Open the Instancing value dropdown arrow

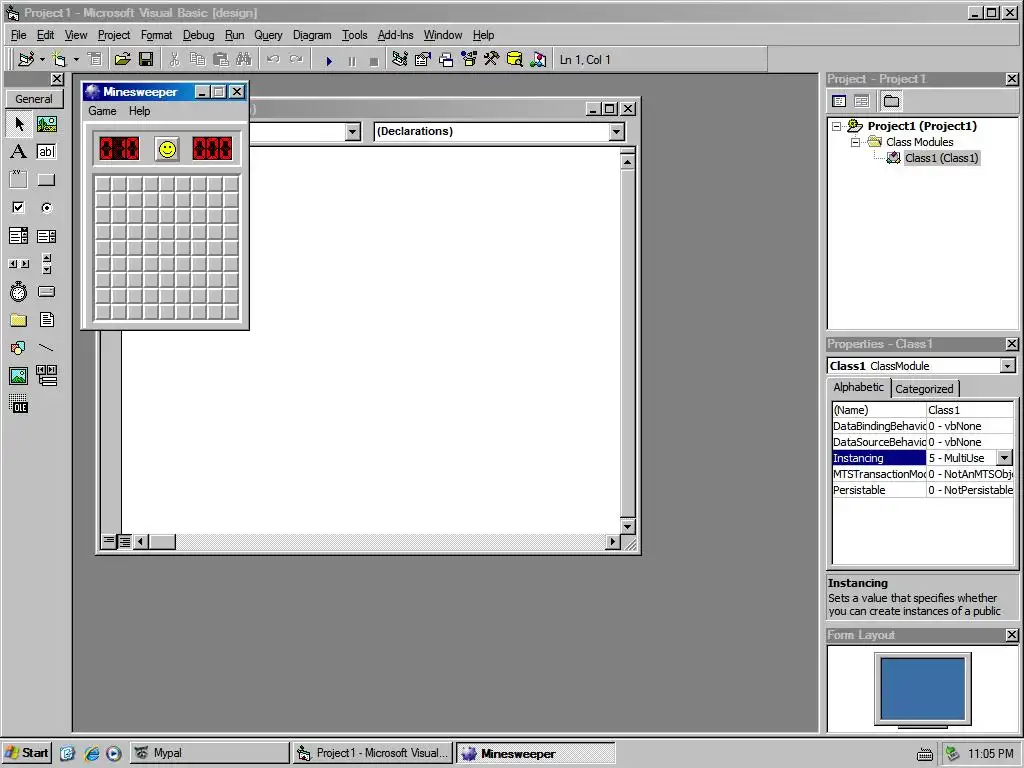(x=1004, y=458)
